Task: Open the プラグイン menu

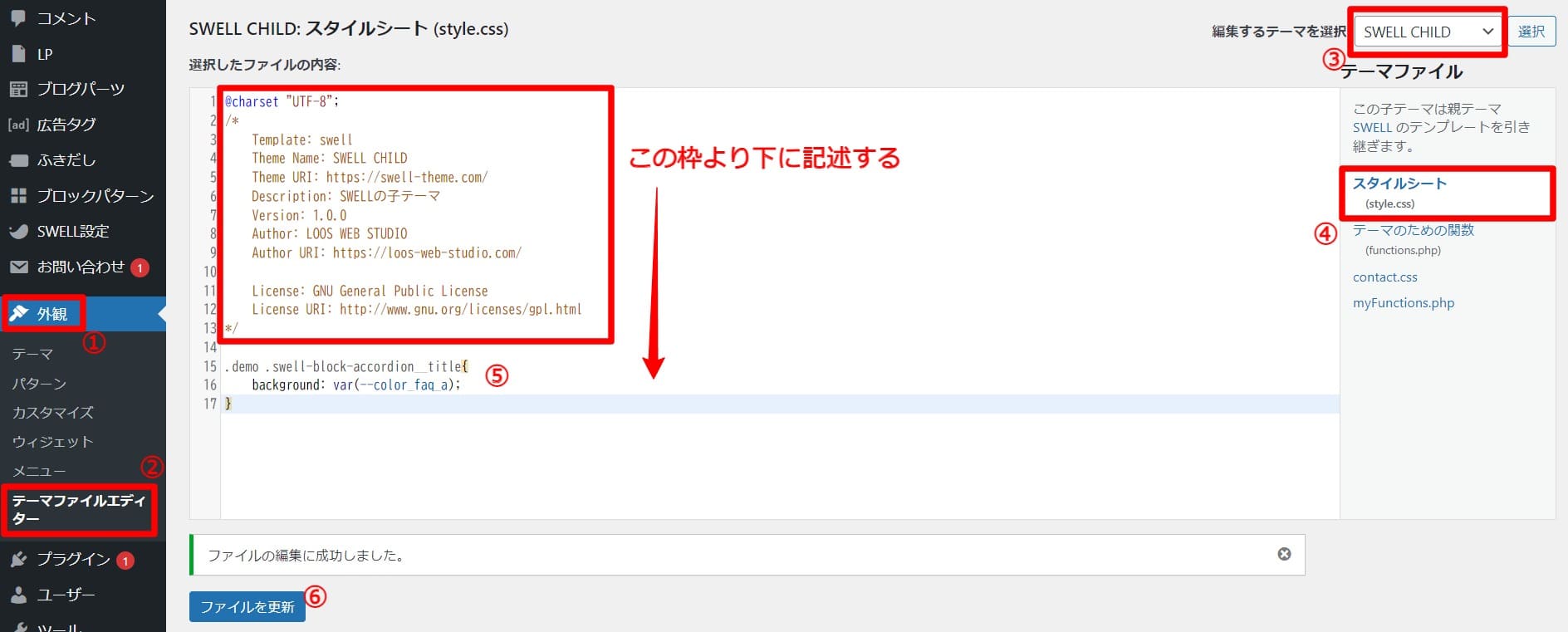Action: (x=73, y=559)
